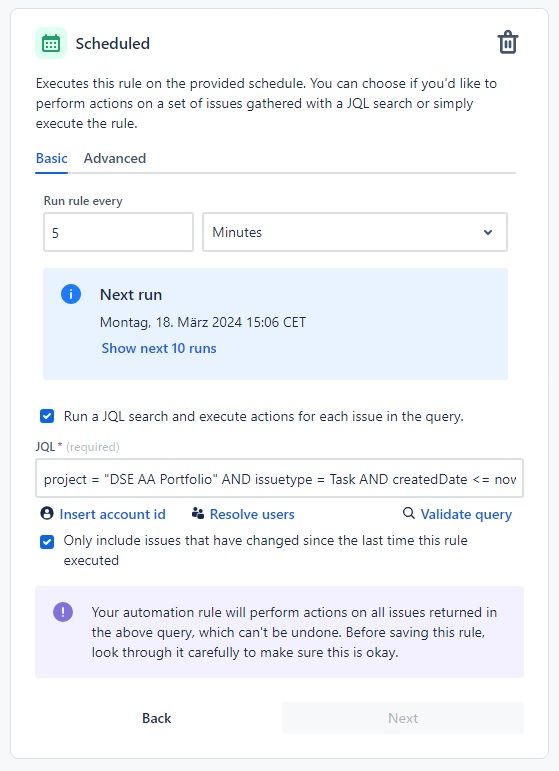
Task: Click the purple exclamation warning icon
Action: point(63,612)
